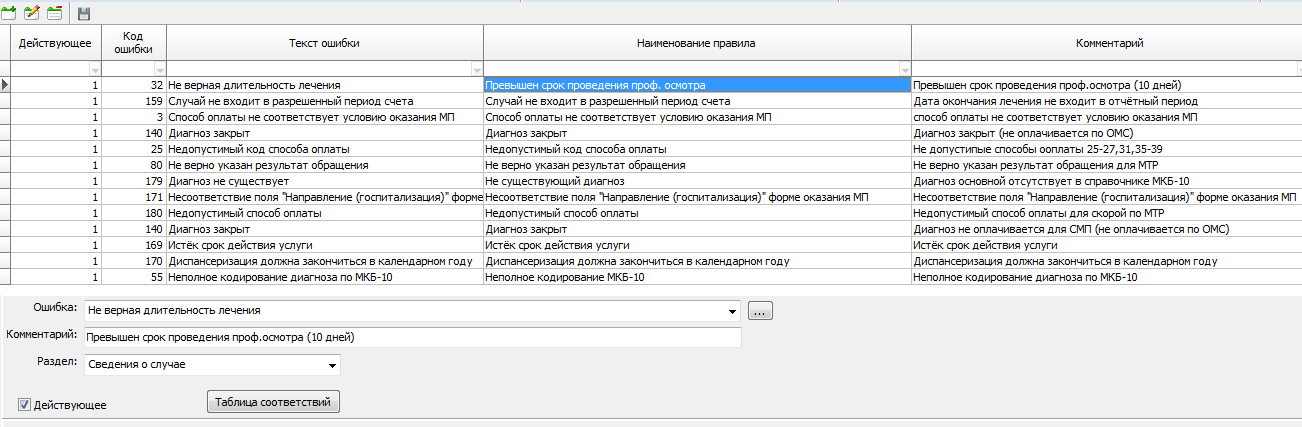Open the Раздел combo box dropdown
This screenshot has height=427, width=1302.
[332, 364]
